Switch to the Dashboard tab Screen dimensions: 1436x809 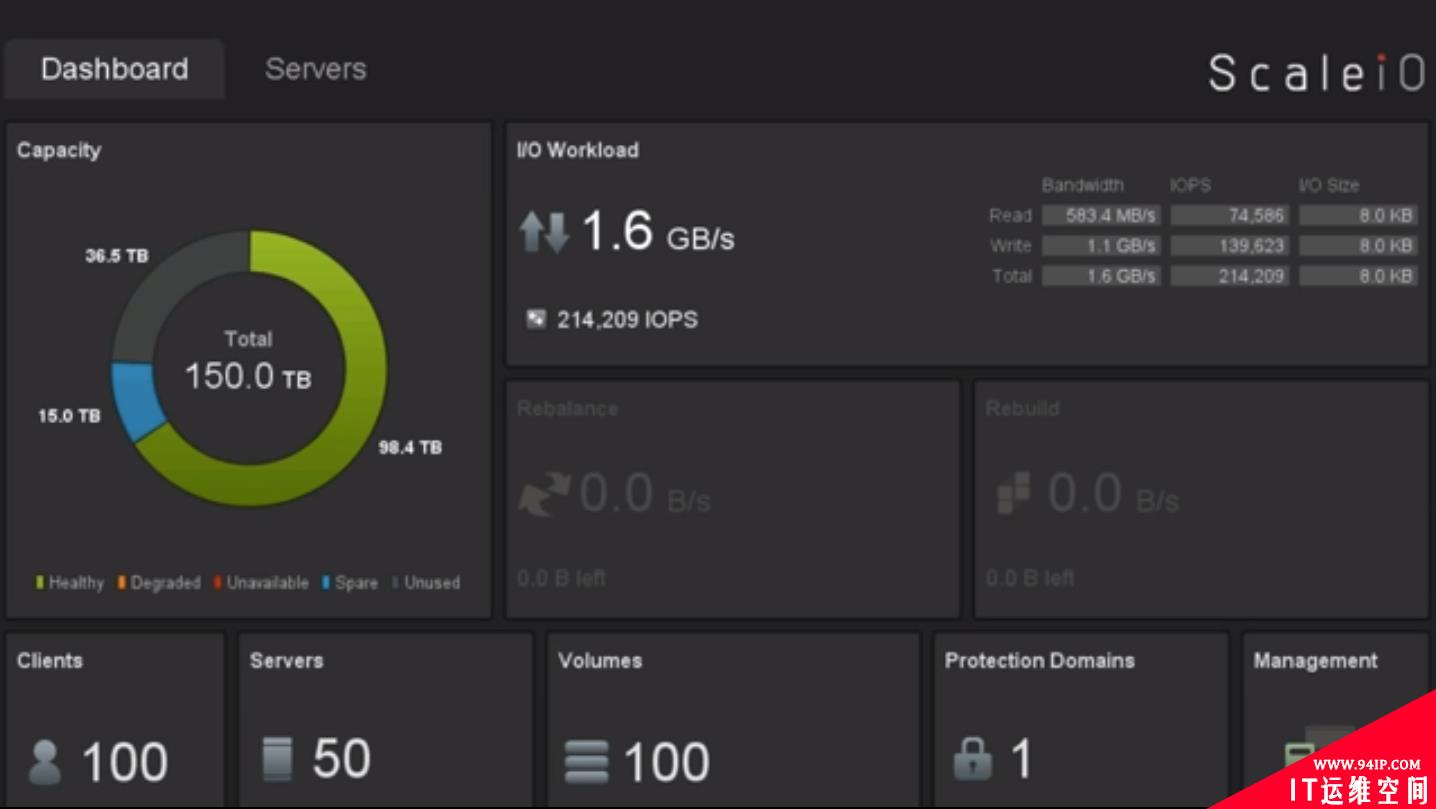114,69
